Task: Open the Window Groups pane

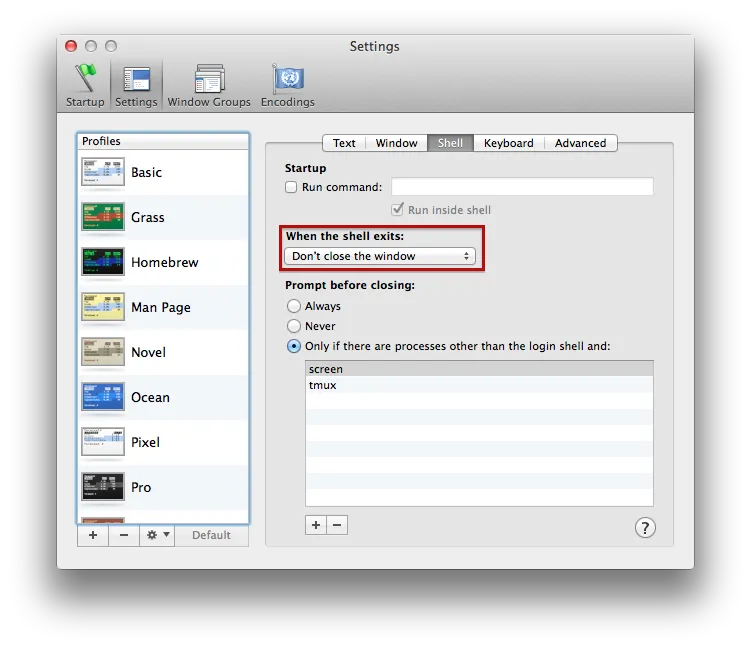Action: [x=209, y=86]
